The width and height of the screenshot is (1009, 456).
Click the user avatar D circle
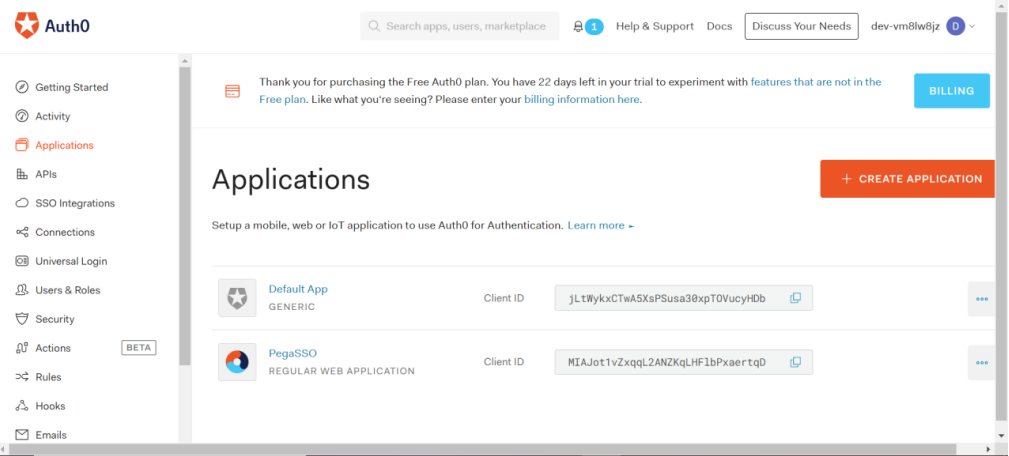(956, 26)
